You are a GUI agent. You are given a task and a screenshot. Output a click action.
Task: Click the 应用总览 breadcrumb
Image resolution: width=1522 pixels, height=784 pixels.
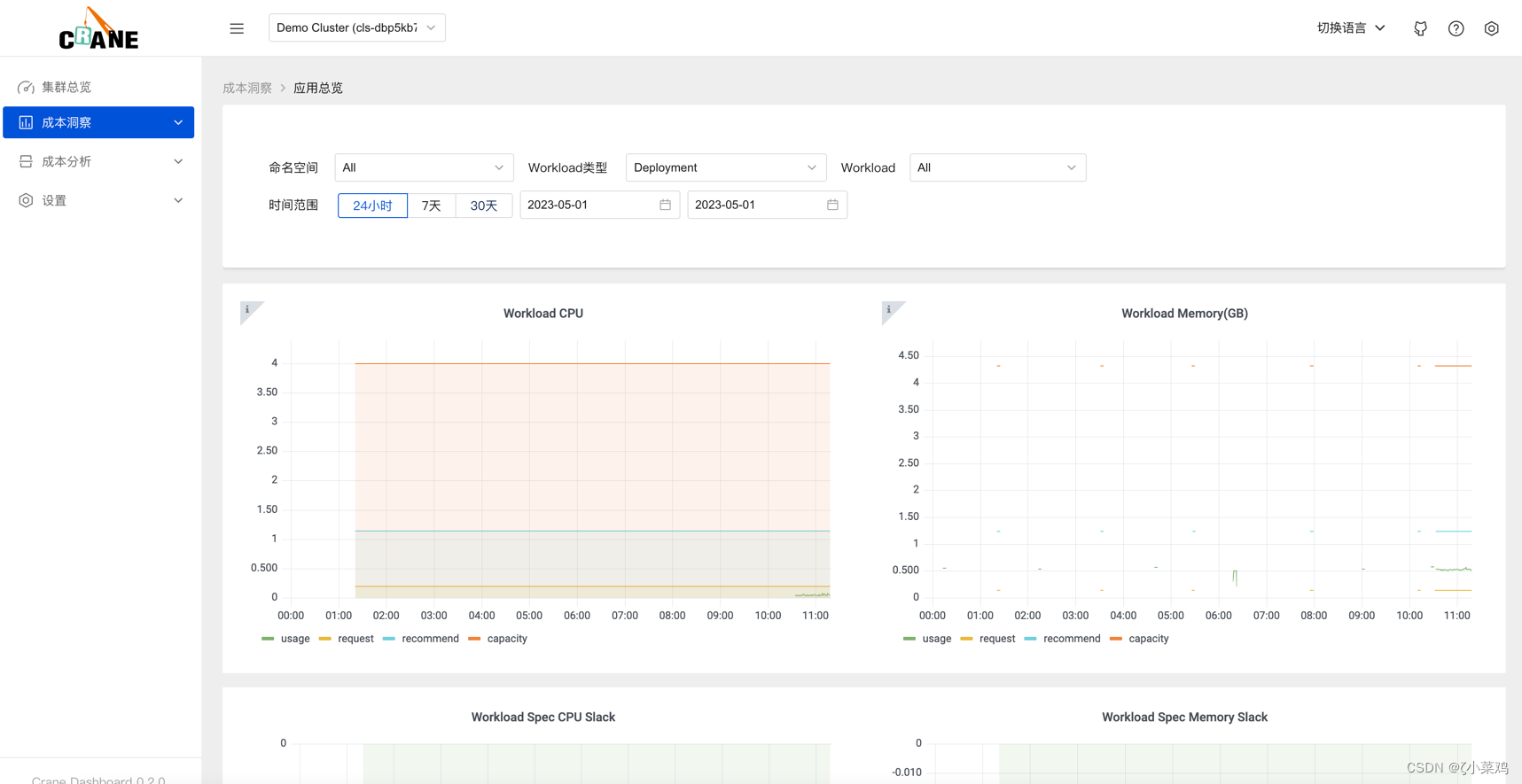318,88
